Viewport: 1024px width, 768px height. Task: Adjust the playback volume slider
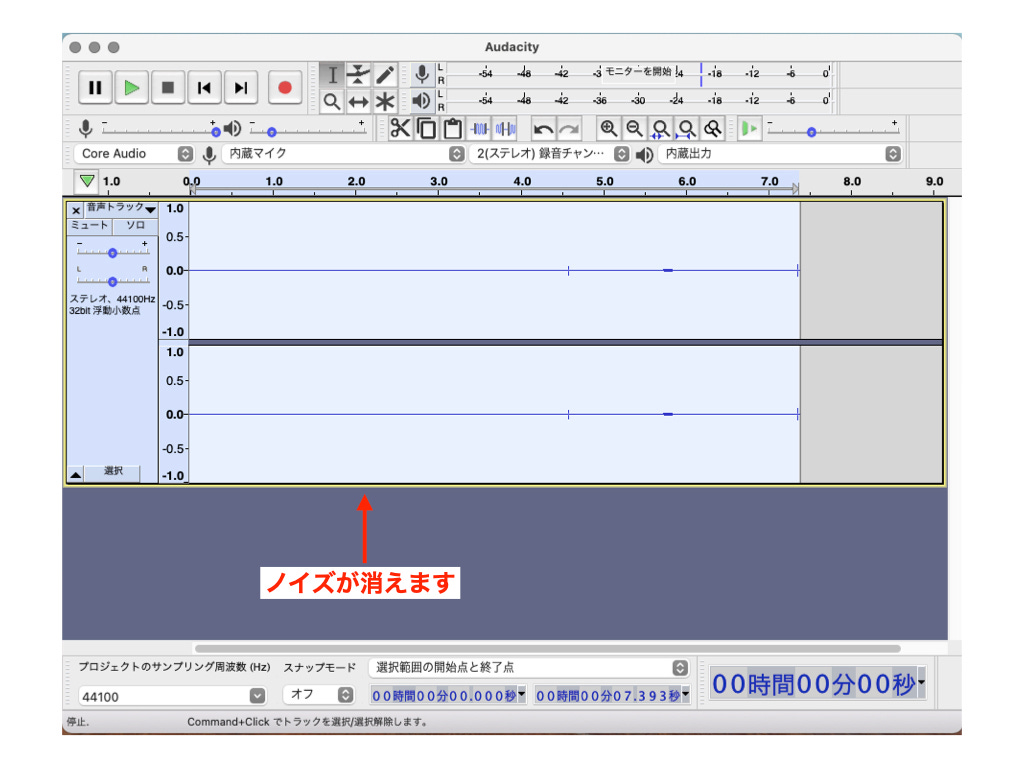coord(307,129)
